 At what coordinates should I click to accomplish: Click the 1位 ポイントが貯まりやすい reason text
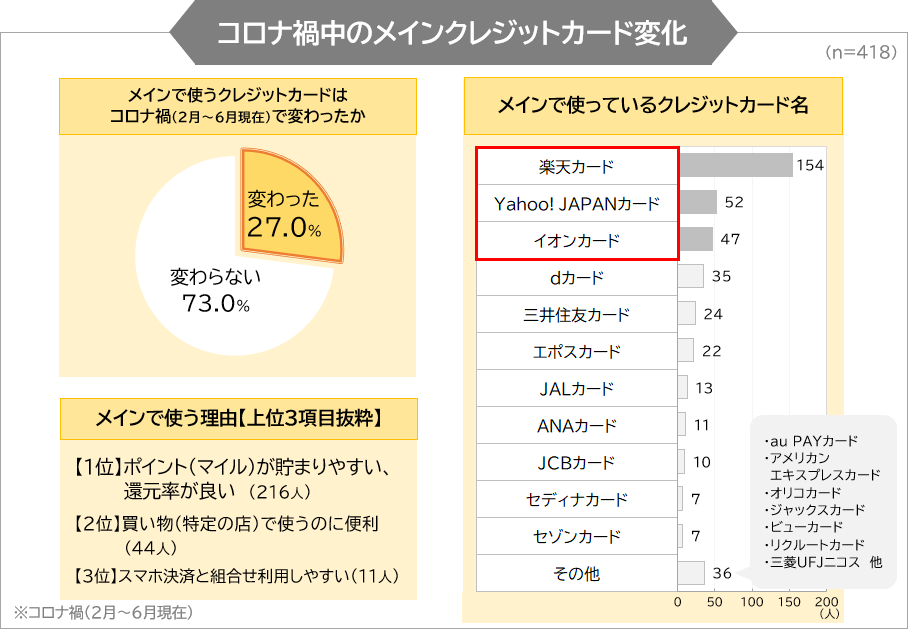[232, 479]
